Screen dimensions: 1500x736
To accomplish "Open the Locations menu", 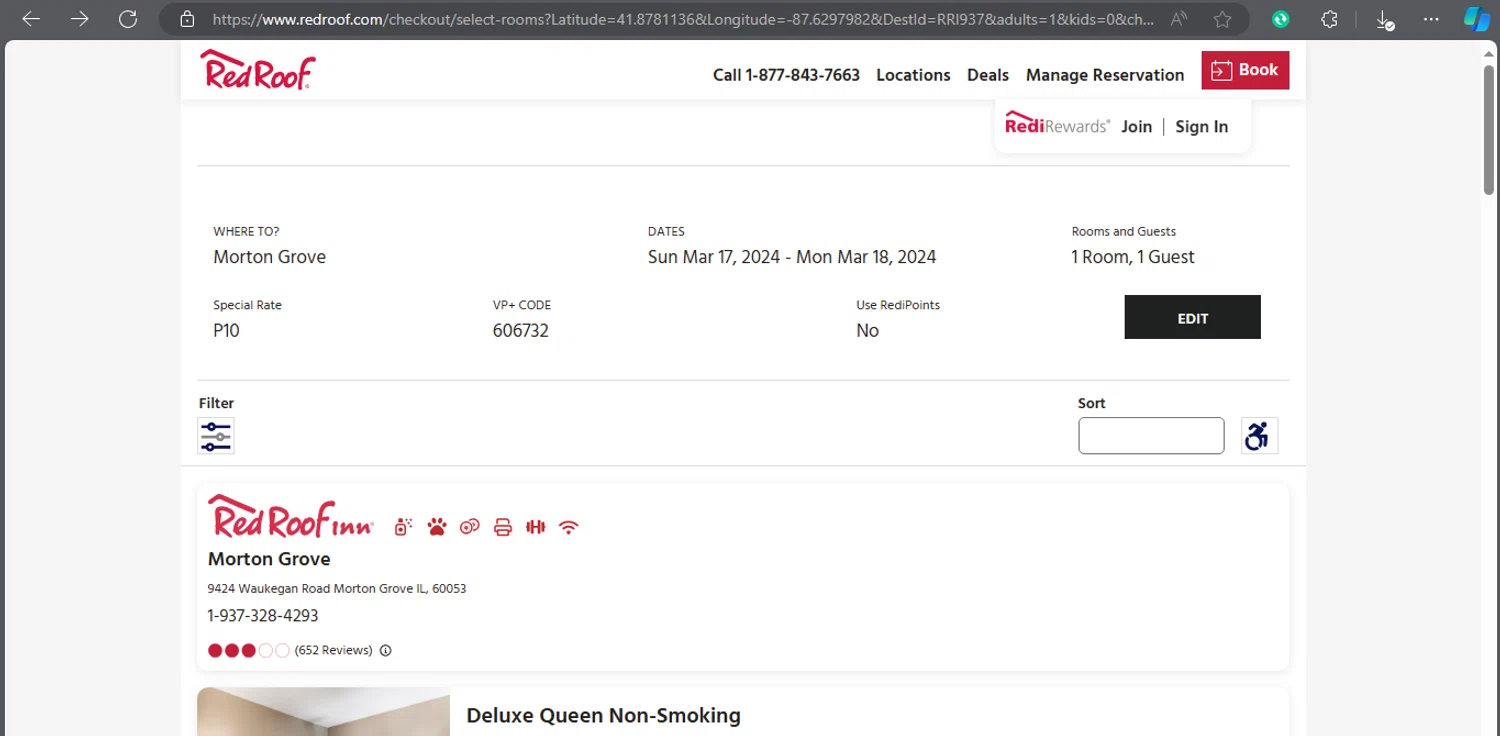I will 913,75.
